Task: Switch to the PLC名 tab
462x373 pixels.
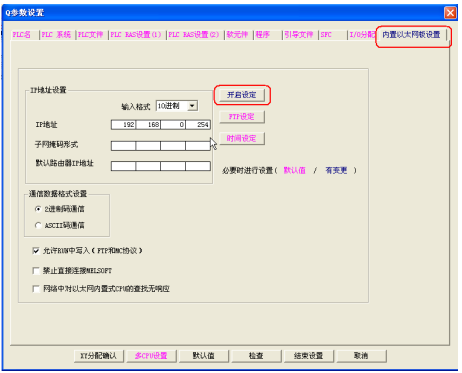Action: point(22,35)
